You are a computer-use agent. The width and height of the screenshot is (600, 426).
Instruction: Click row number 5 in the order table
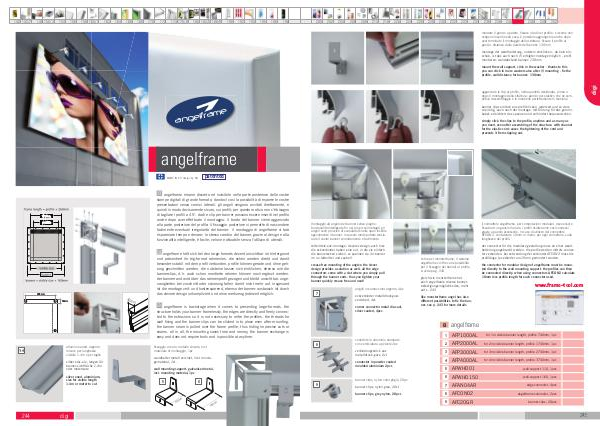(445, 369)
